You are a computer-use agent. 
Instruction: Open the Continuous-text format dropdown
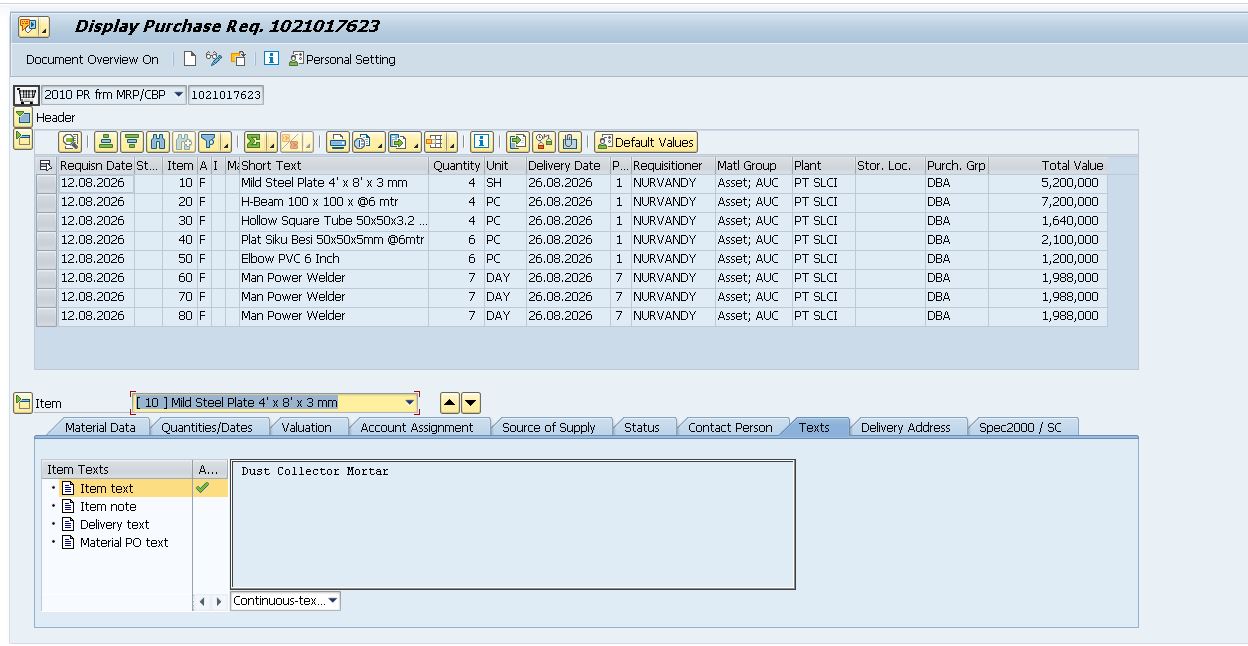click(333, 601)
